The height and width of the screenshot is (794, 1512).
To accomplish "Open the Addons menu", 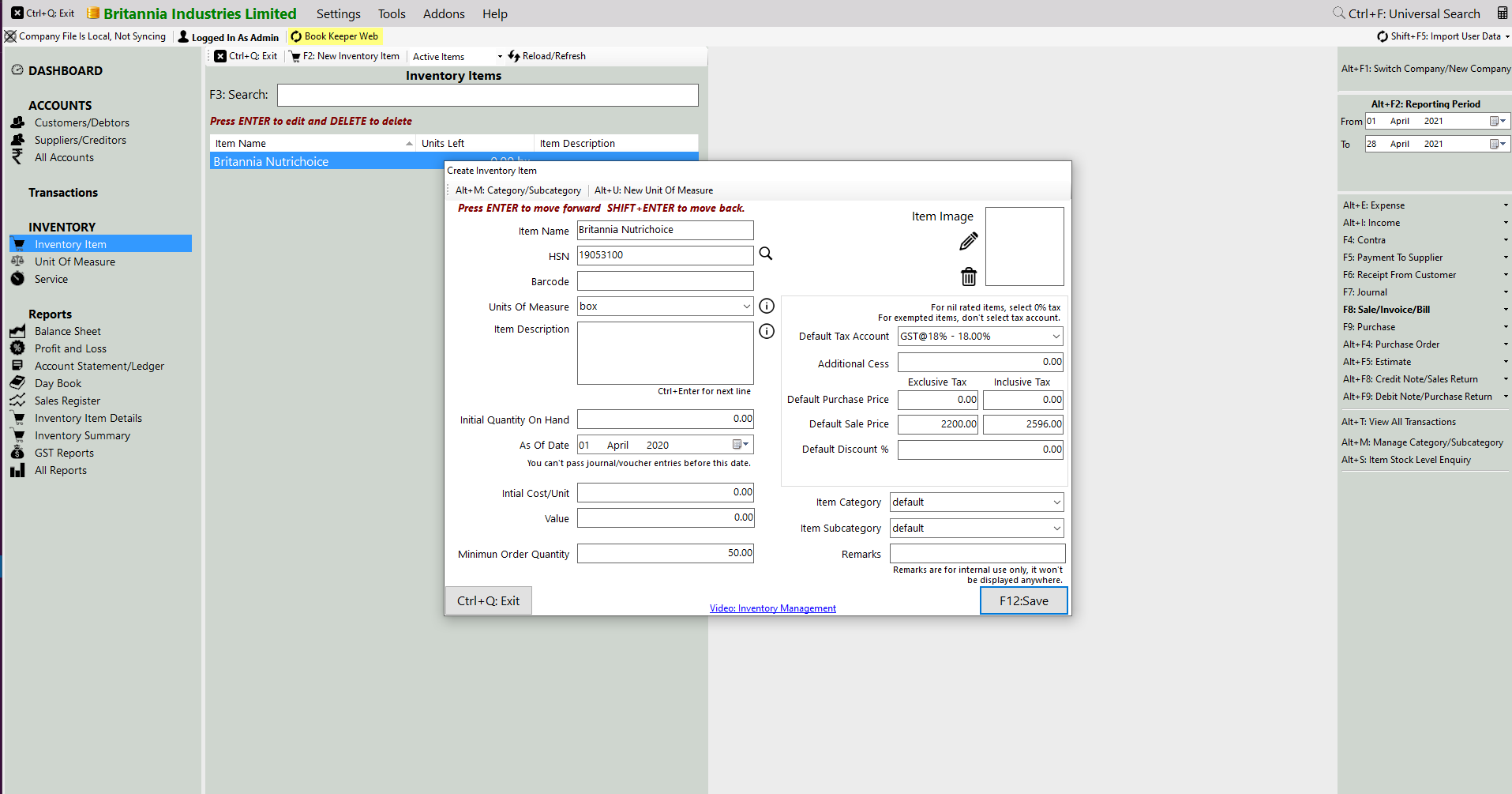I will [444, 14].
